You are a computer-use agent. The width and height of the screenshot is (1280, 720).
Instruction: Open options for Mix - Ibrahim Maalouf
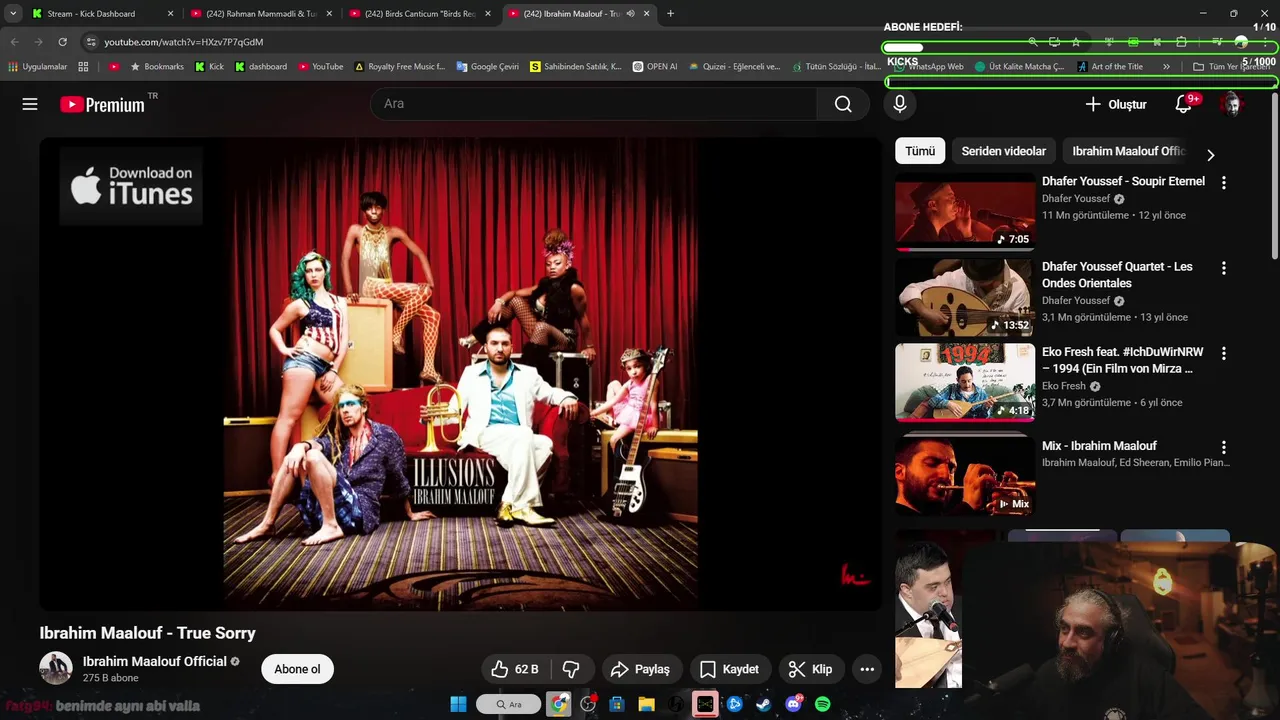(1223, 448)
